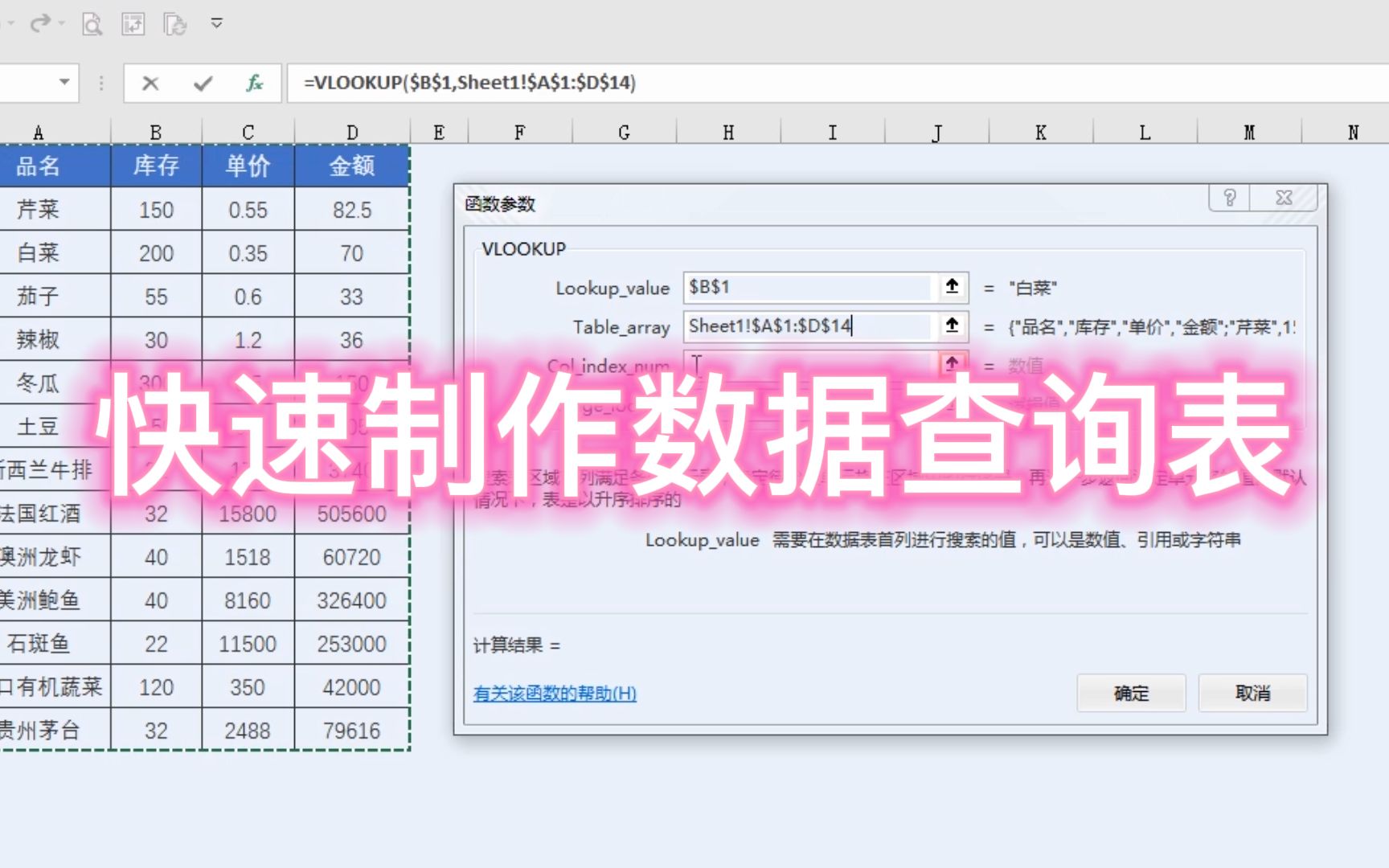Click the stock cell showing 200
Screen dimensions: 1389x868
156,253
